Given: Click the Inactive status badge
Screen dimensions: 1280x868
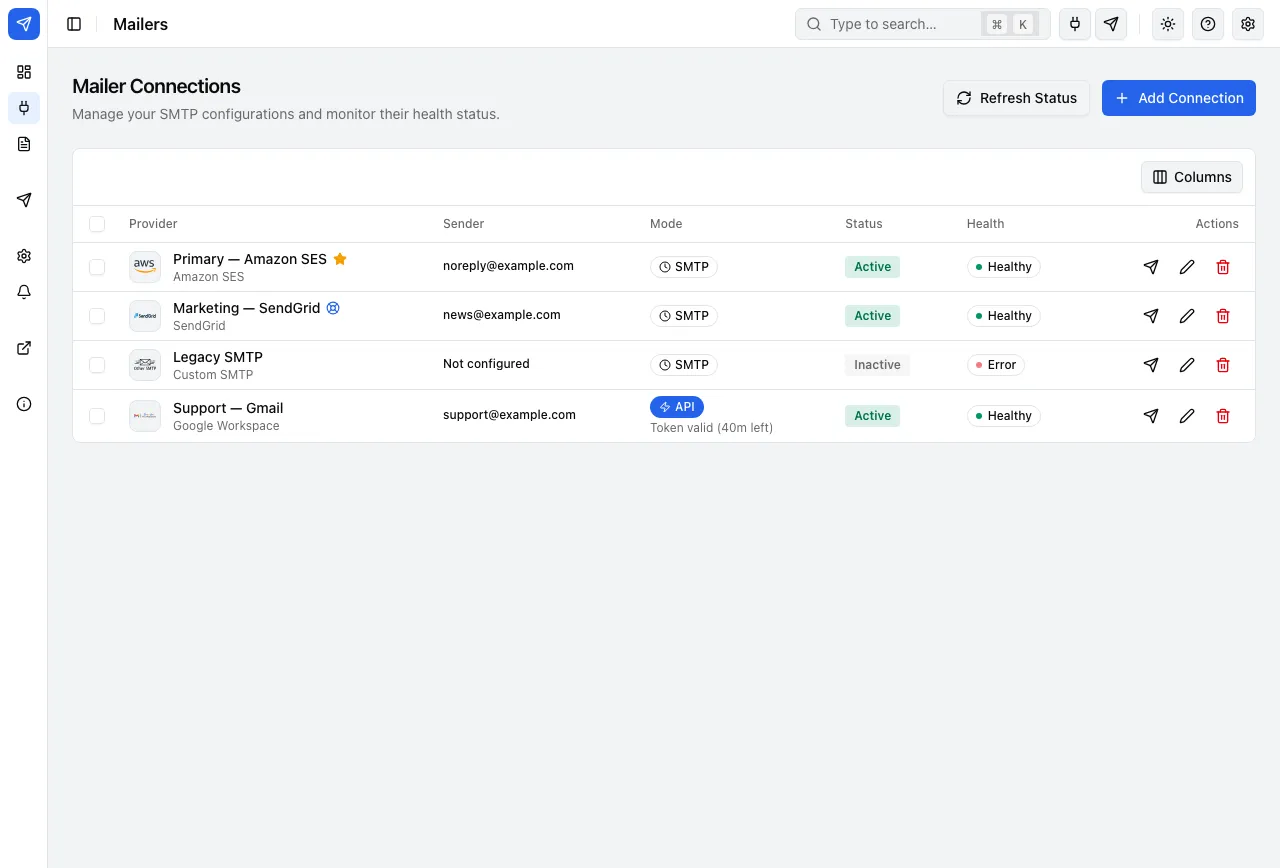Looking at the screenshot, I should (x=877, y=365).
